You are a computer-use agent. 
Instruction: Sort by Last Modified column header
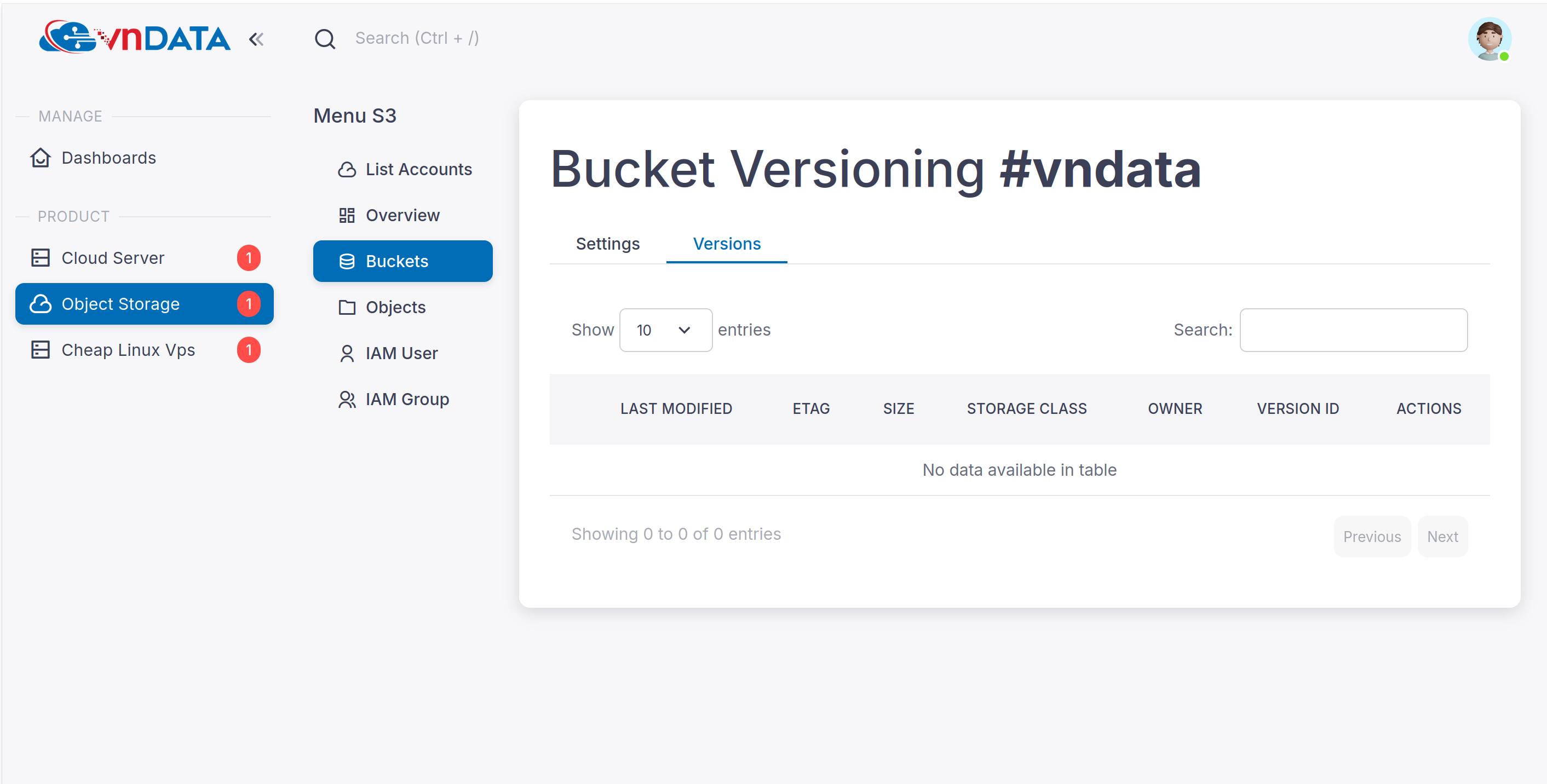(x=676, y=409)
